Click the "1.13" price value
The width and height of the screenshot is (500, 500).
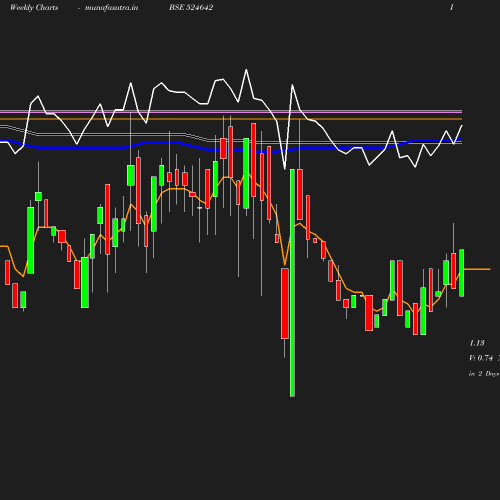477,343
